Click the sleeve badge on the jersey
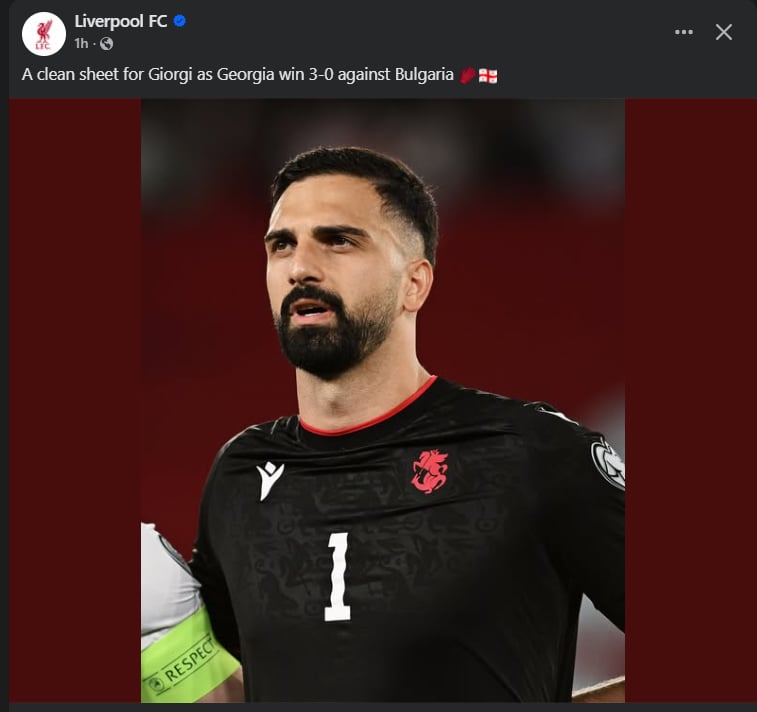The image size is (757, 712). (x=607, y=462)
